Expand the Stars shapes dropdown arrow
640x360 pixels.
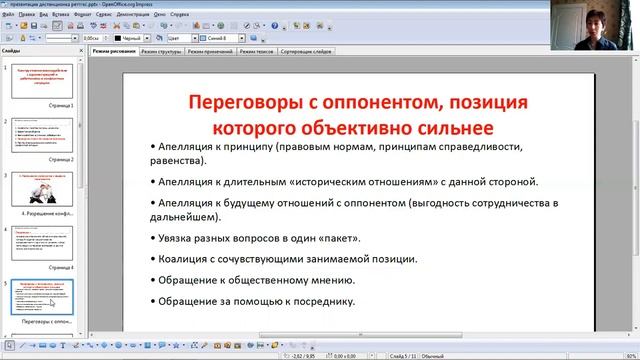click(x=183, y=345)
